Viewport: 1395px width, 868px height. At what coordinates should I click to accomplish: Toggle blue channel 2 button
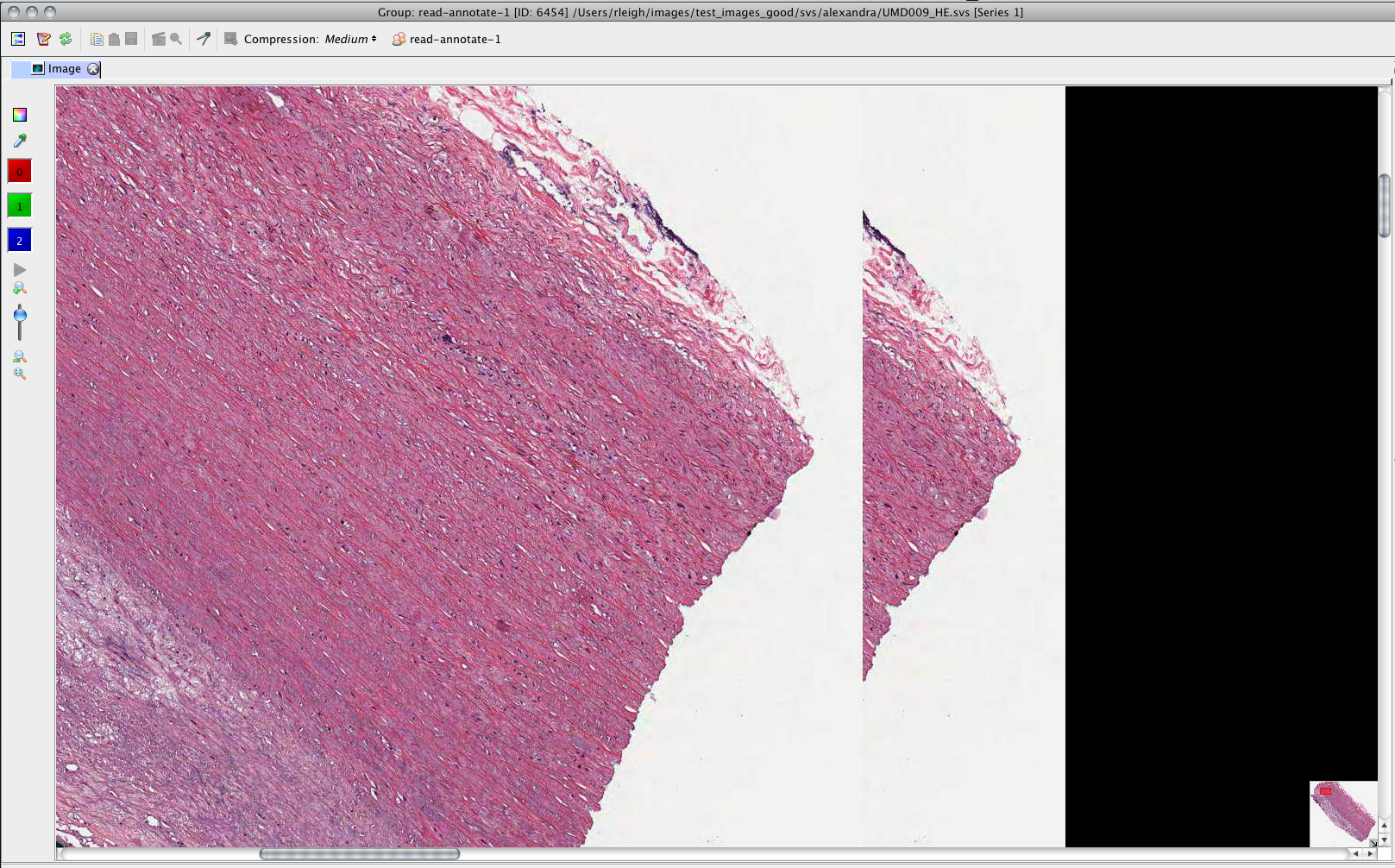pyautogui.click(x=19, y=241)
